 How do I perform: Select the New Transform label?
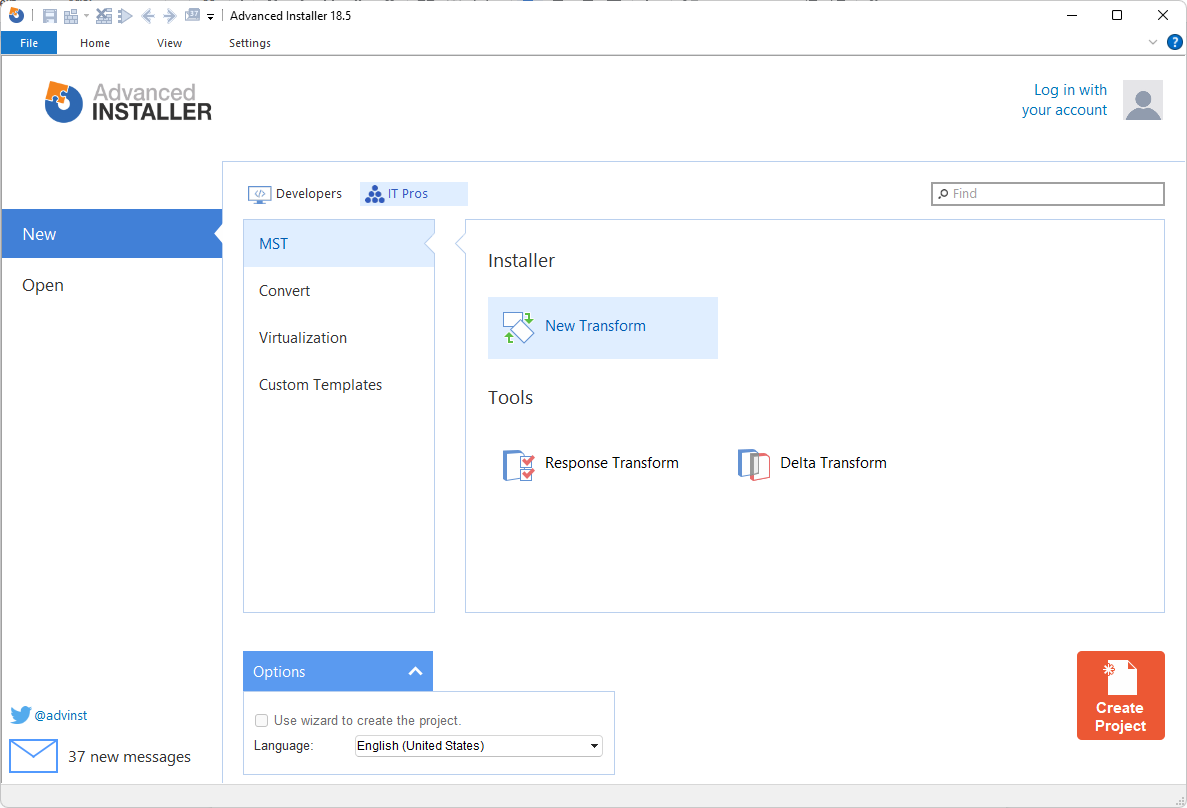pos(596,326)
